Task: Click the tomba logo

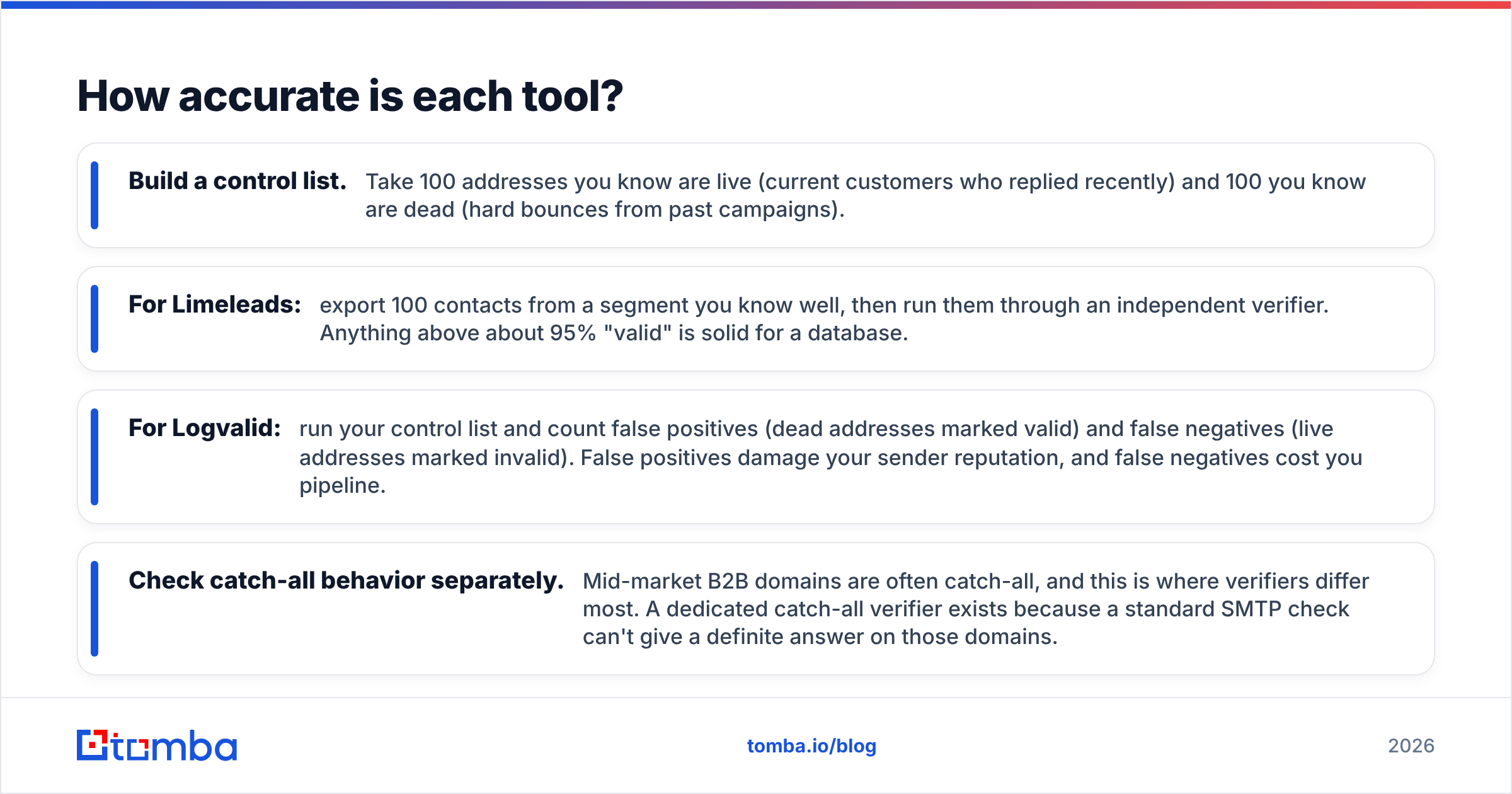Action: click(x=157, y=745)
